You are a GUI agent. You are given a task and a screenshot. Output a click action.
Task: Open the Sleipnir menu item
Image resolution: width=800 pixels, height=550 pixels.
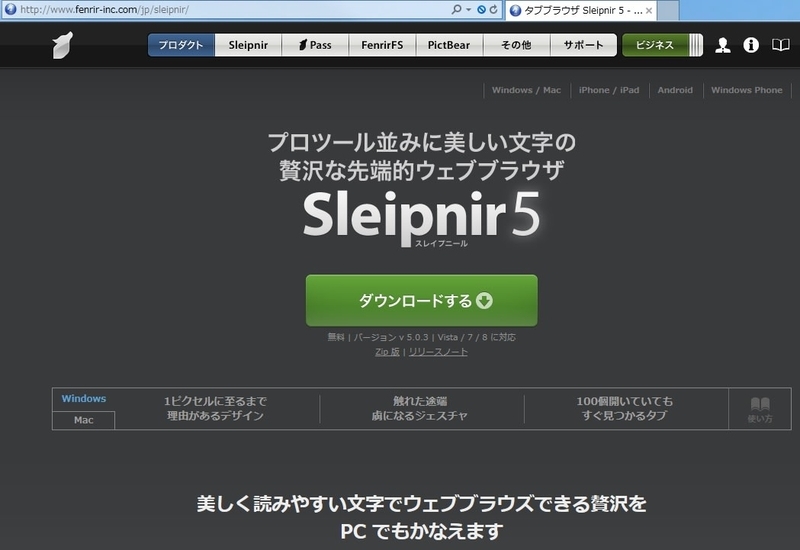[248, 45]
